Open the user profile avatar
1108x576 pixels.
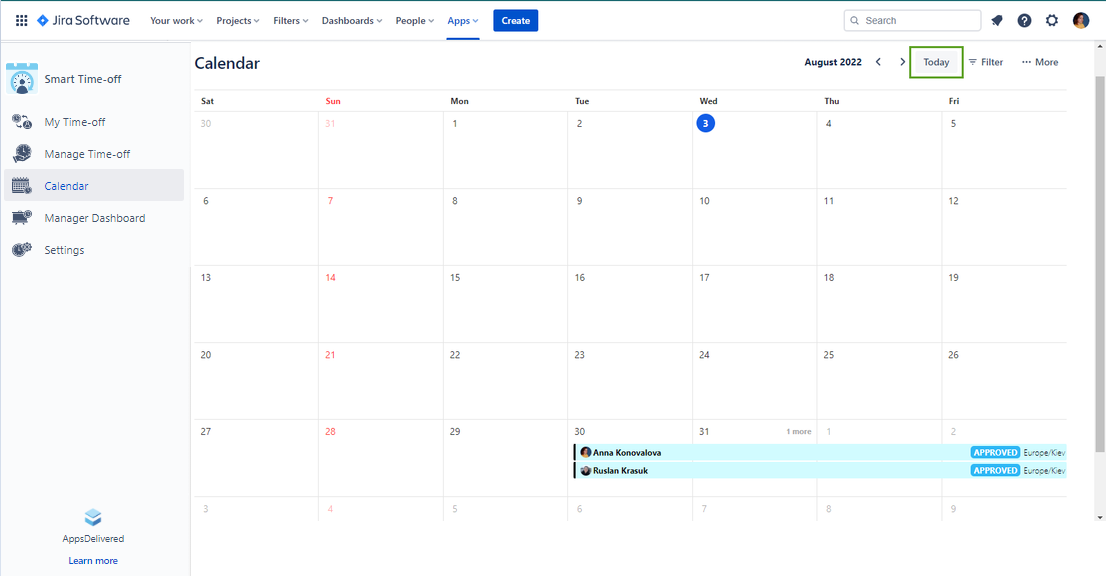pyautogui.click(x=1081, y=20)
